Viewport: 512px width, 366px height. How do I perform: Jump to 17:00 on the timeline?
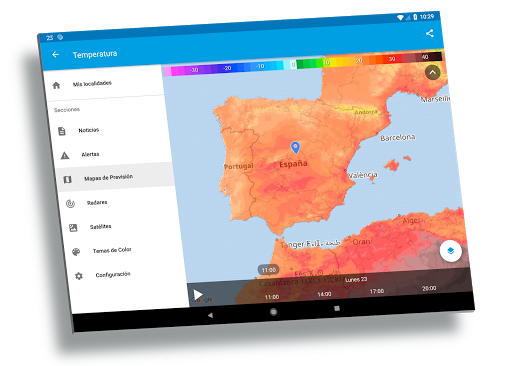click(377, 291)
